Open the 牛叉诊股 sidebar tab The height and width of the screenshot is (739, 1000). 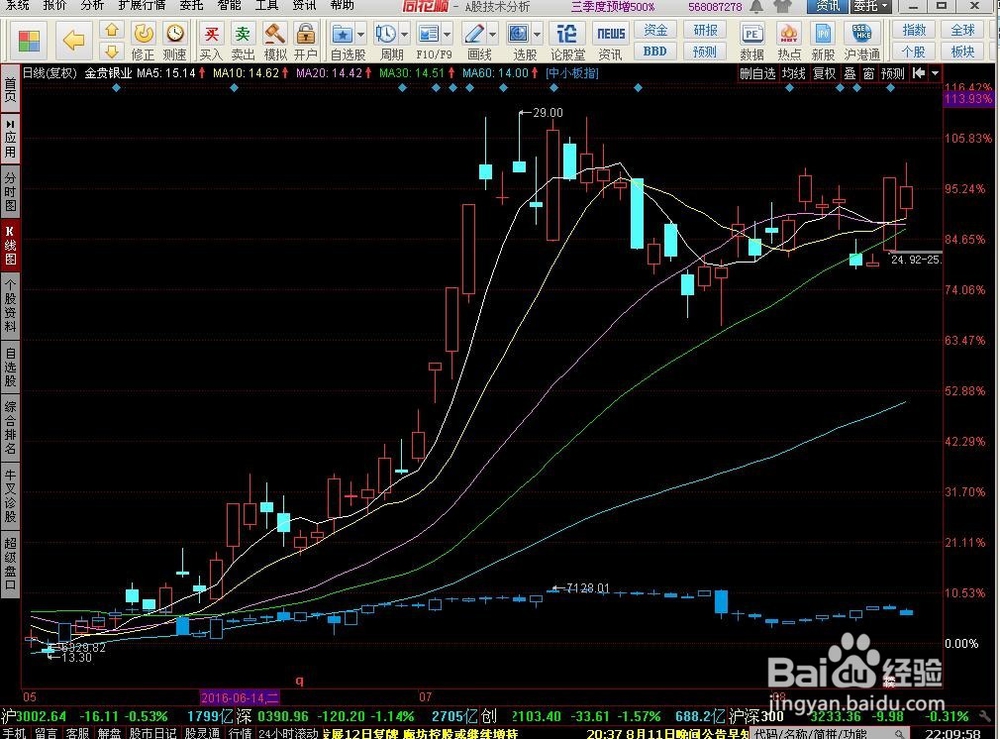coord(10,496)
